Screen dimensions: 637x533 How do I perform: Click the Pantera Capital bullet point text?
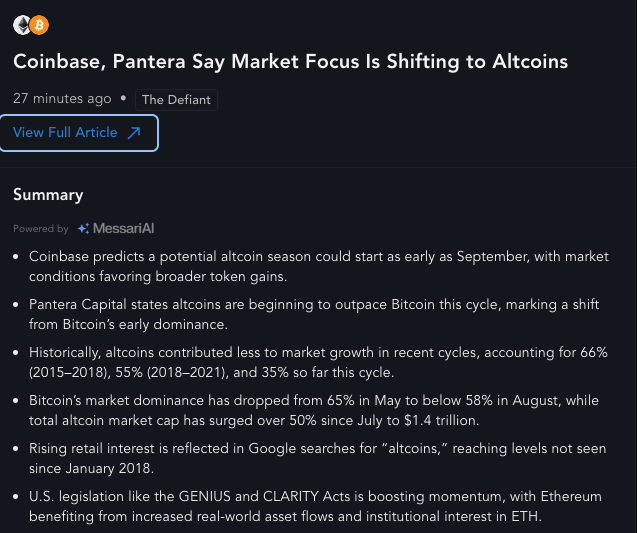314,314
